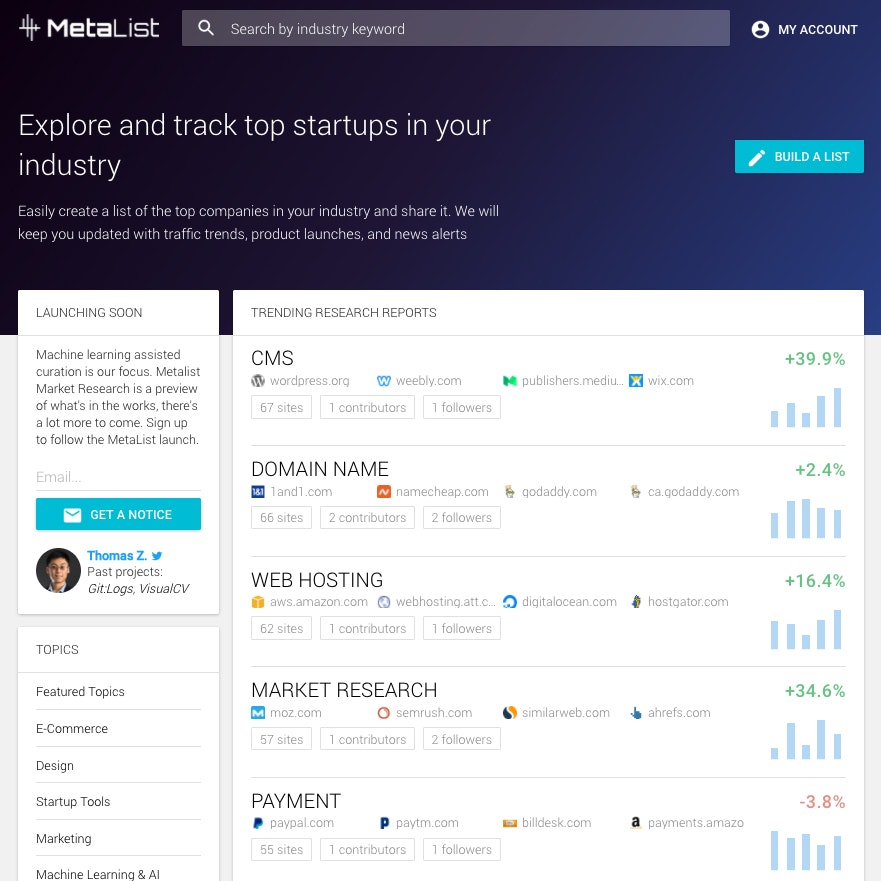Click the My Account user icon
Viewport: 881px width, 881px height.
760,30
